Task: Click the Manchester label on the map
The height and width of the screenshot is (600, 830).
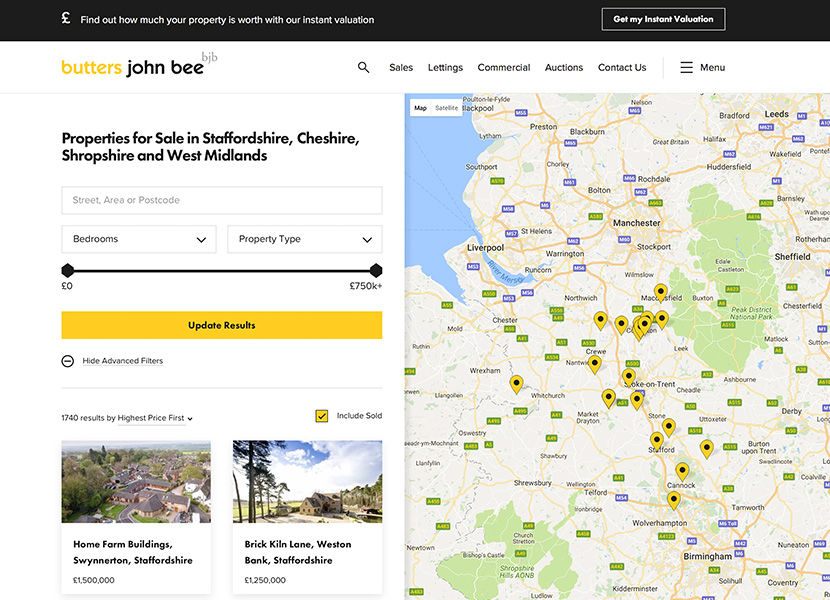Action: [x=637, y=223]
